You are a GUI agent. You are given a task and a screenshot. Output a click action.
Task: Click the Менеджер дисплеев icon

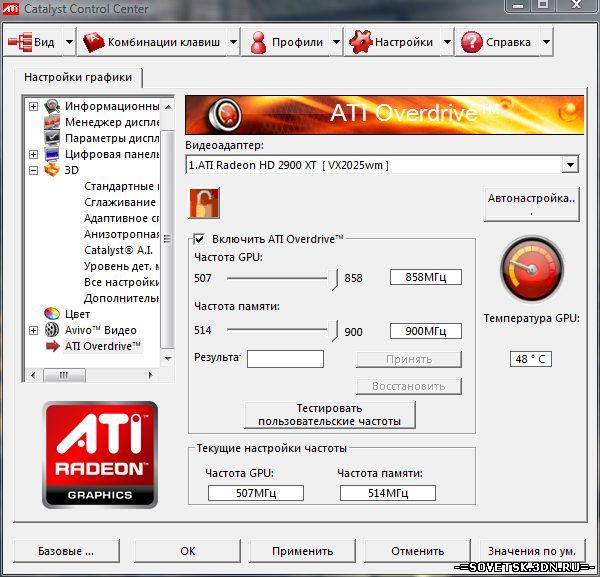pyautogui.click(x=52, y=122)
